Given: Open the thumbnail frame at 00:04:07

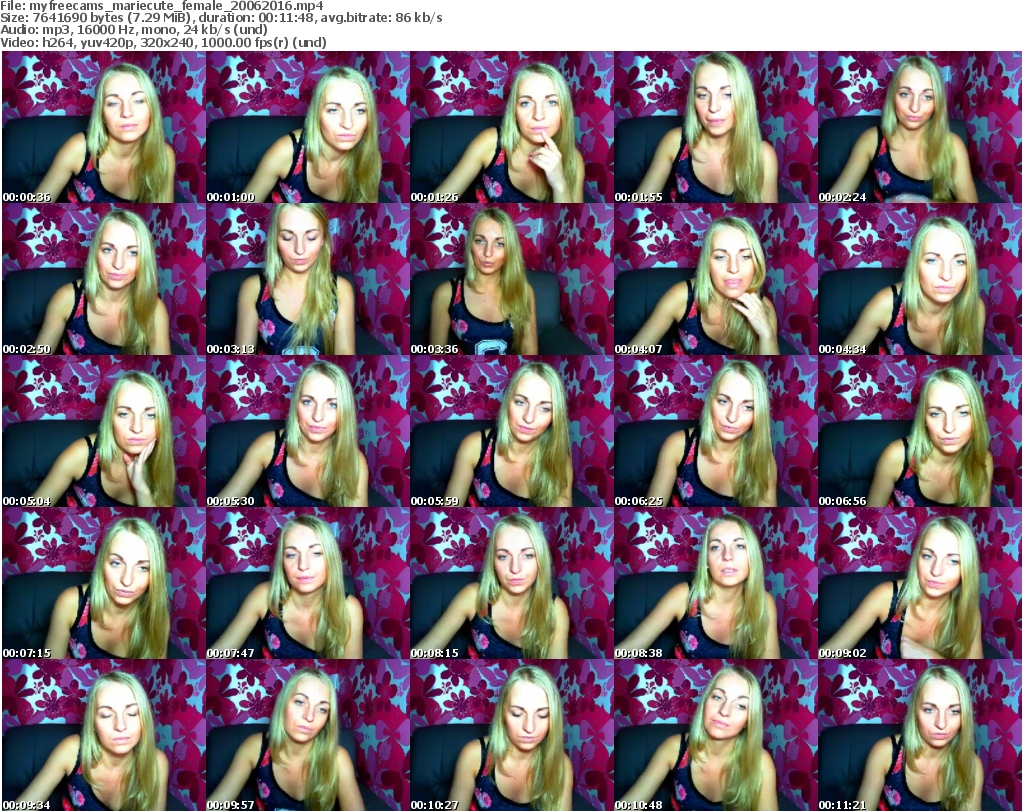Looking at the screenshot, I should 716,279.
